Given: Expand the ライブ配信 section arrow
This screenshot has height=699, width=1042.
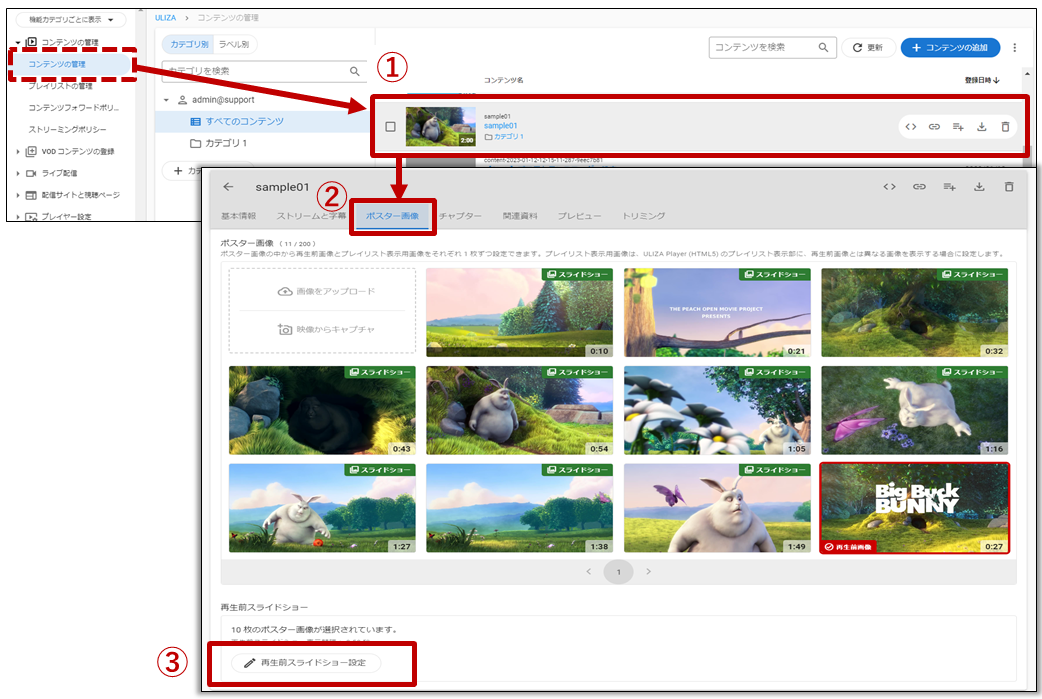Looking at the screenshot, I should pos(18,173).
